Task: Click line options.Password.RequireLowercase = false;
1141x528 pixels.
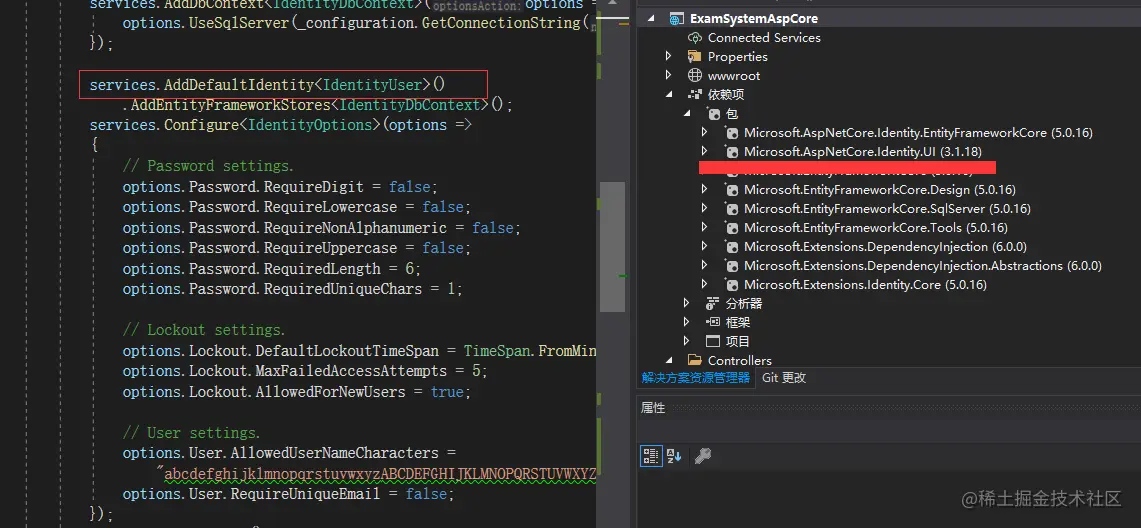Action: pos(297,207)
